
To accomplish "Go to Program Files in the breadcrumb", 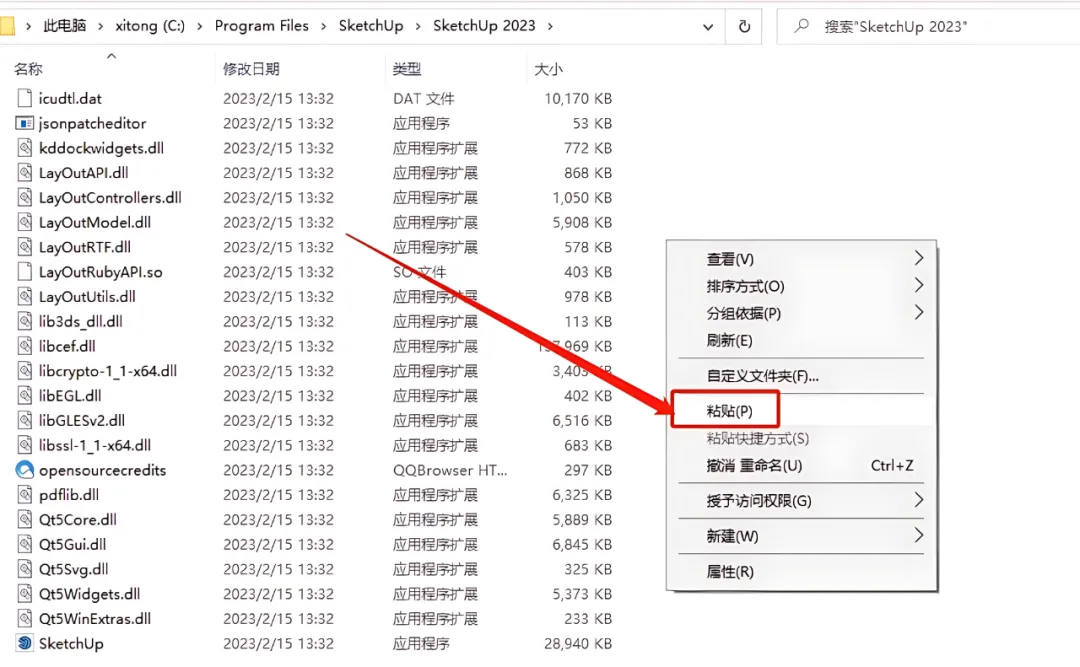I will tap(262, 26).
